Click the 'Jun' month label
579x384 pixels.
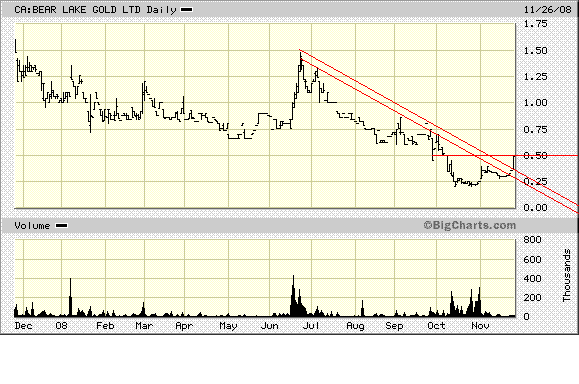click(x=269, y=326)
